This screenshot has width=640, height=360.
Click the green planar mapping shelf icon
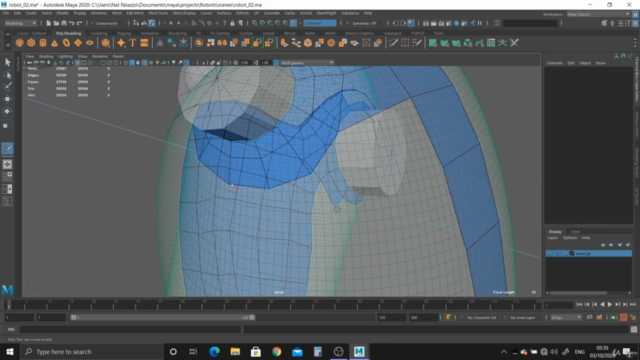tap(433, 43)
